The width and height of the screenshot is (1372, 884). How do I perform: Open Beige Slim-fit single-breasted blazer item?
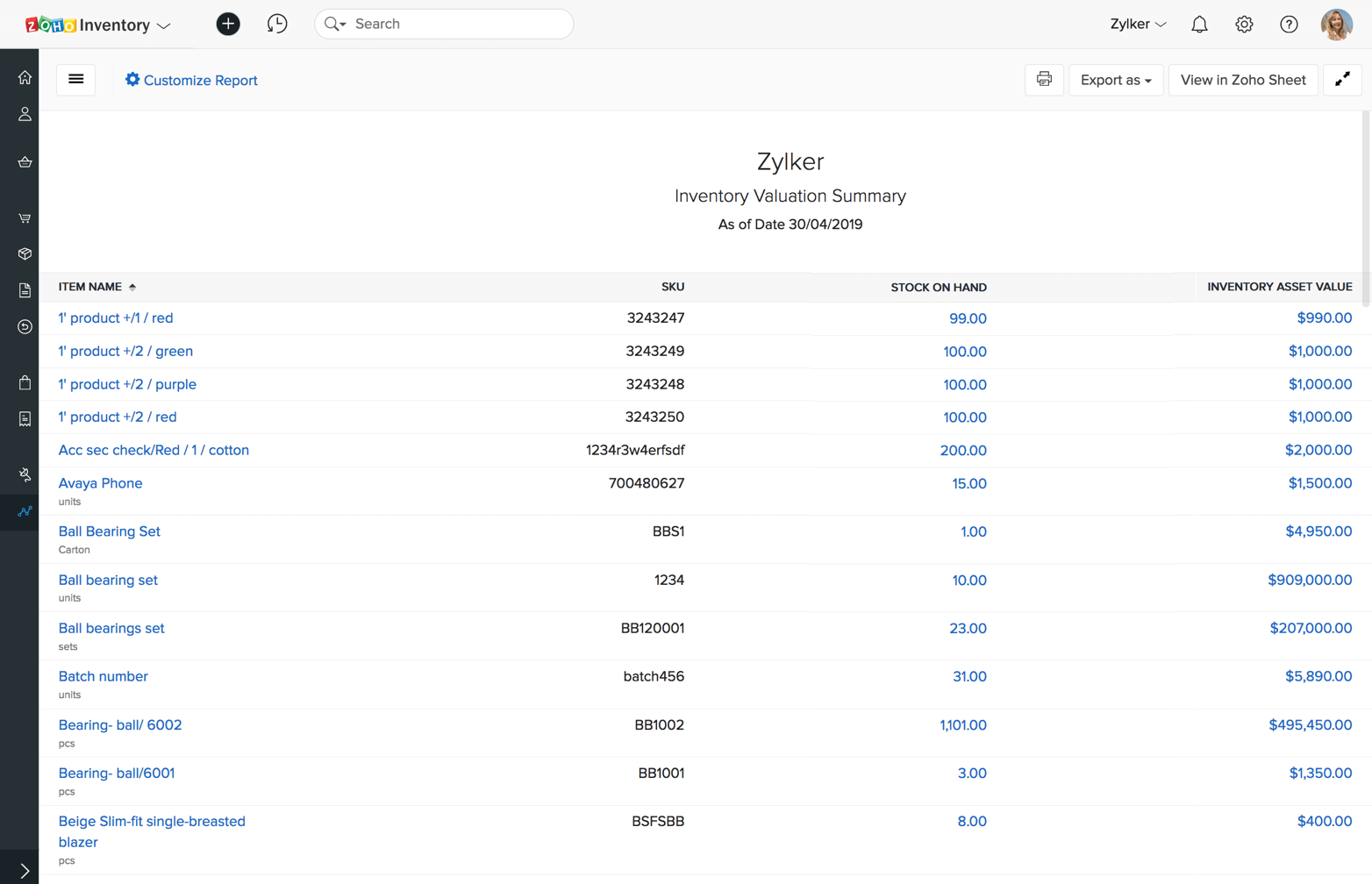[x=152, y=831]
